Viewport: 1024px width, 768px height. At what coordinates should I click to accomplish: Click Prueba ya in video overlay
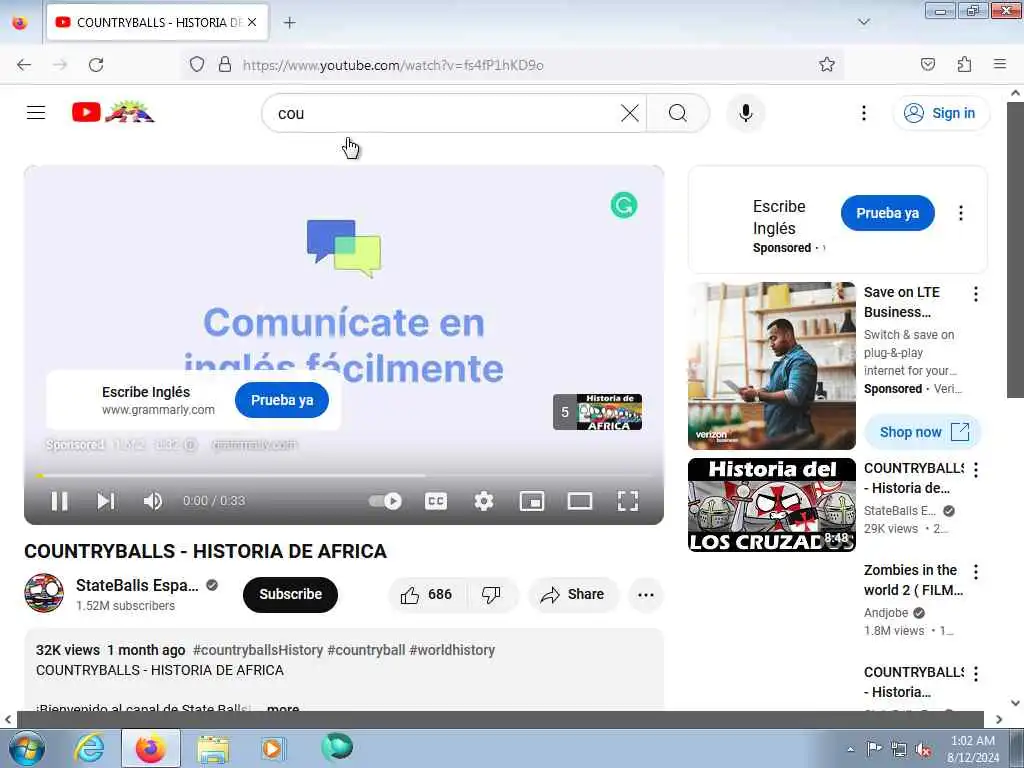[282, 400]
